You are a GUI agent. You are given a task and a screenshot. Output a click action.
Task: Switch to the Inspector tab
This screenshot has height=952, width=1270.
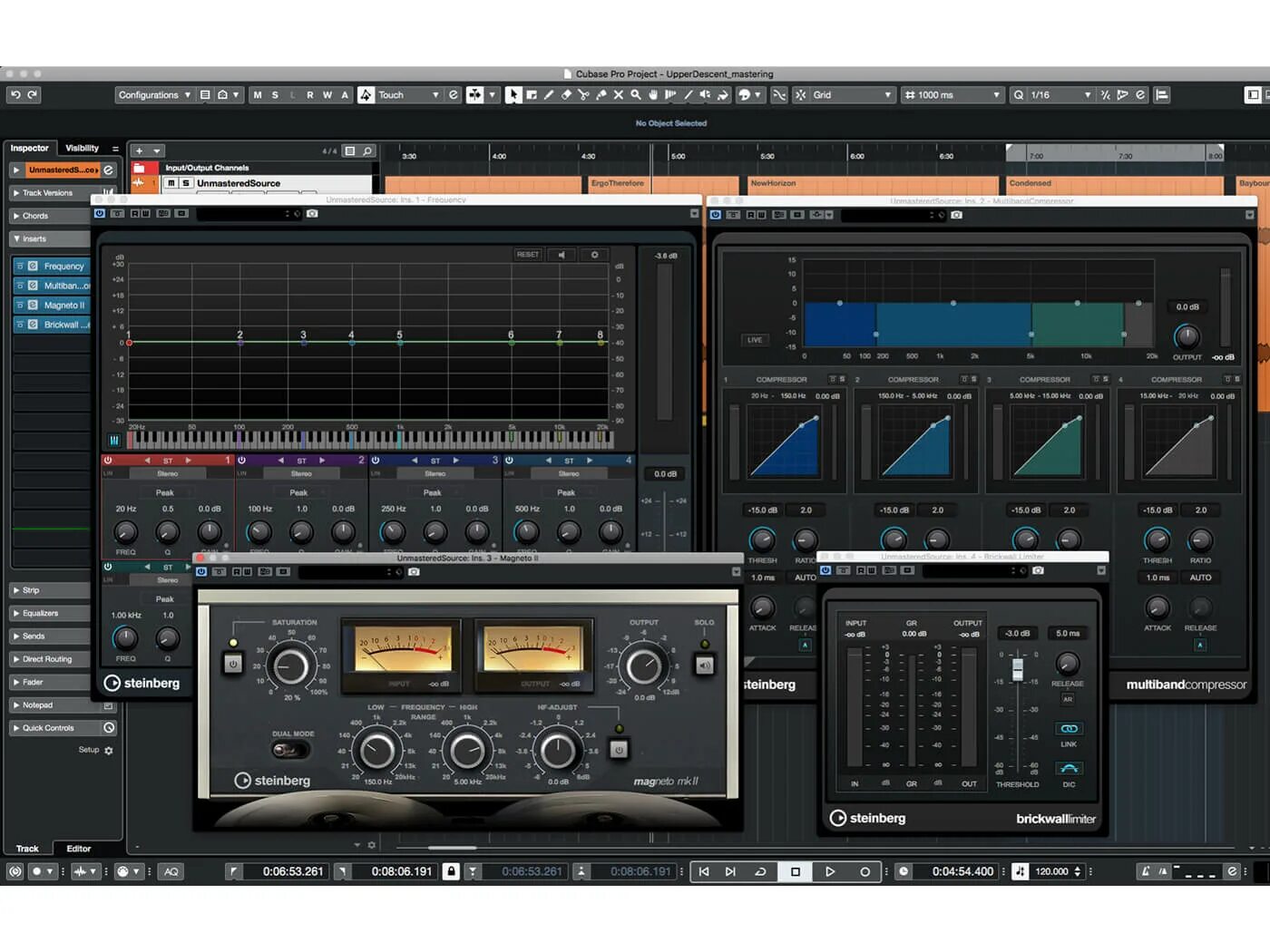pyautogui.click(x=30, y=148)
